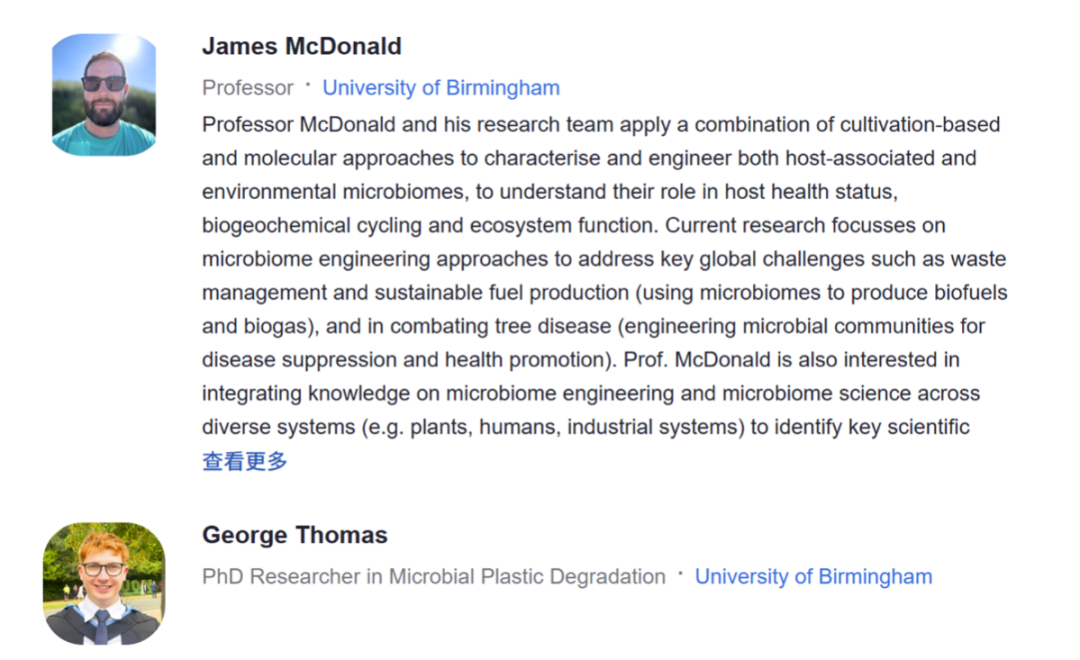The width and height of the screenshot is (1080, 660).
Task: Click bio line starting 'and molecular approaches'
Action: point(589,158)
